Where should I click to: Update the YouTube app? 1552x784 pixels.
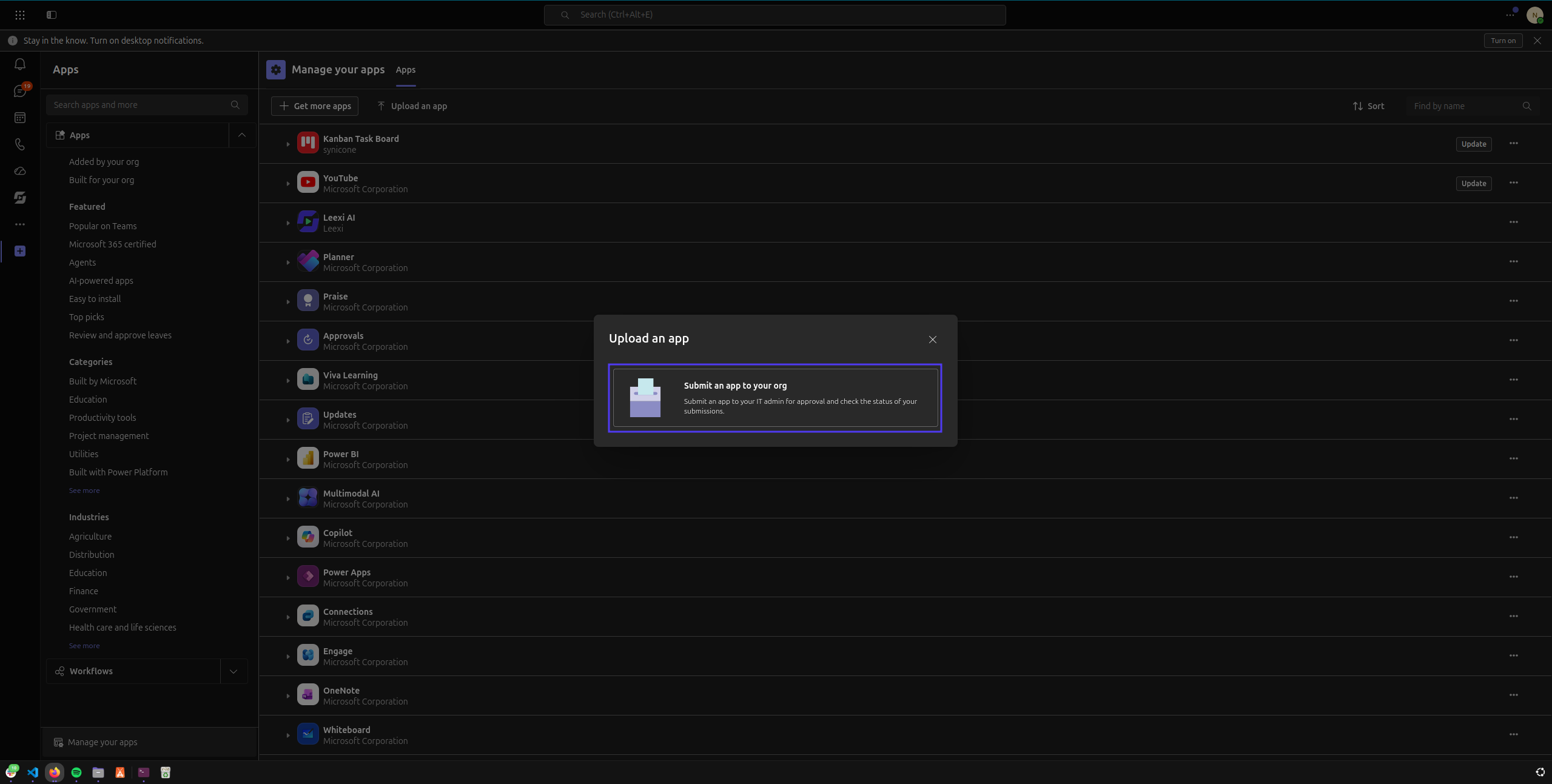pos(1473,184)
